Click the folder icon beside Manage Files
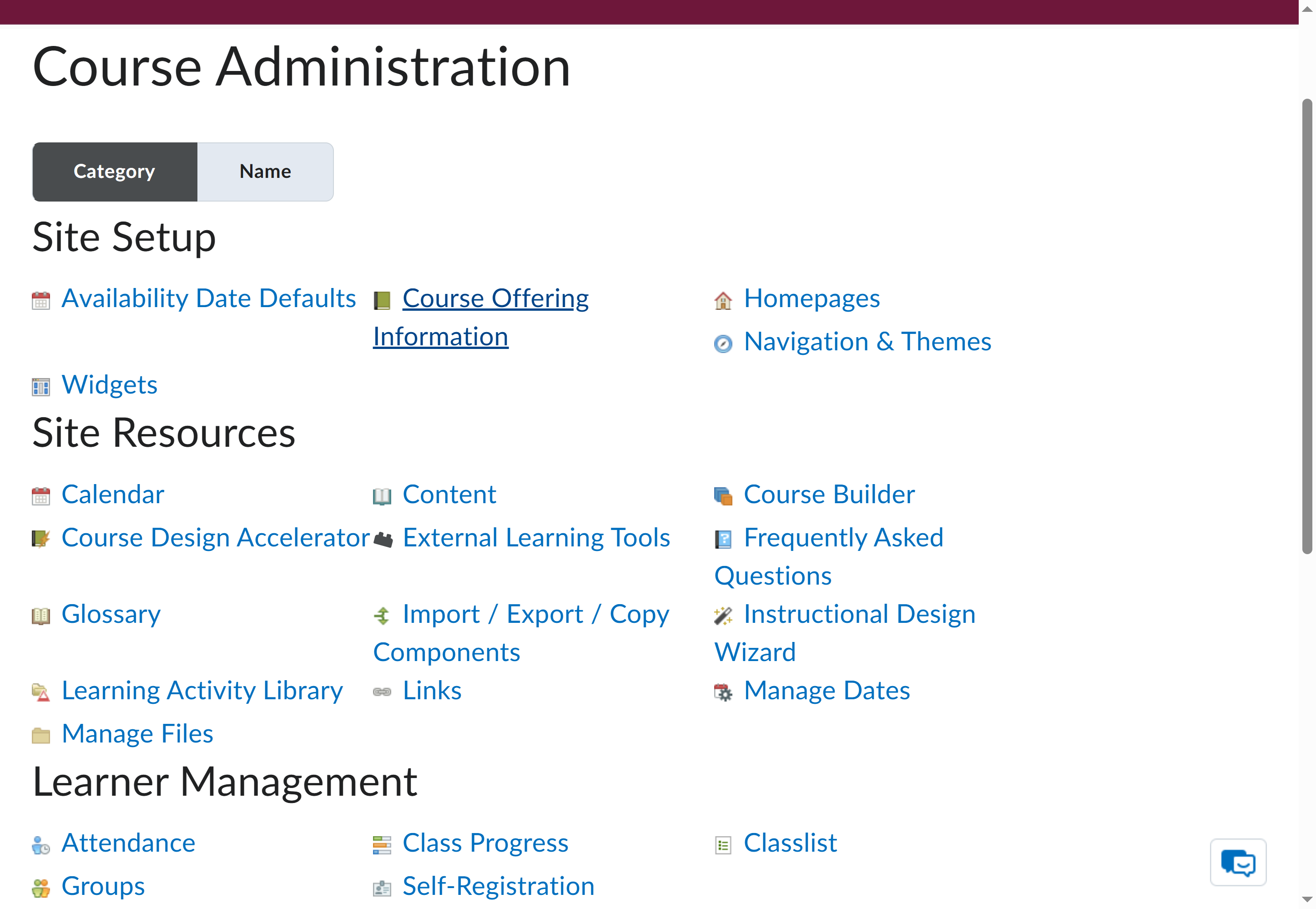The height and width of the screenshot is (909, 1316). click(x=40, y=735)
